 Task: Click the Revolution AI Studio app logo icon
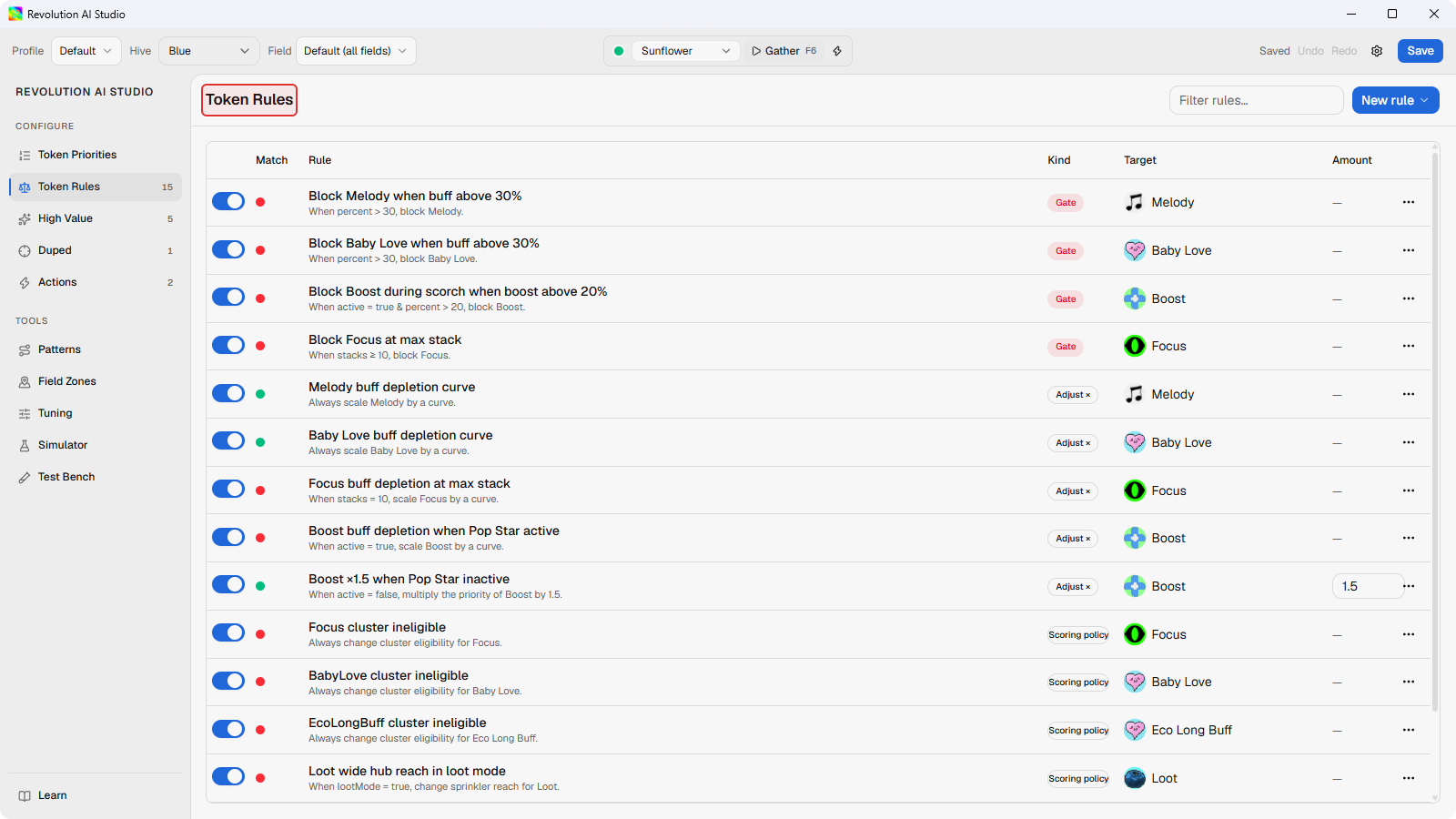(15, 14)
